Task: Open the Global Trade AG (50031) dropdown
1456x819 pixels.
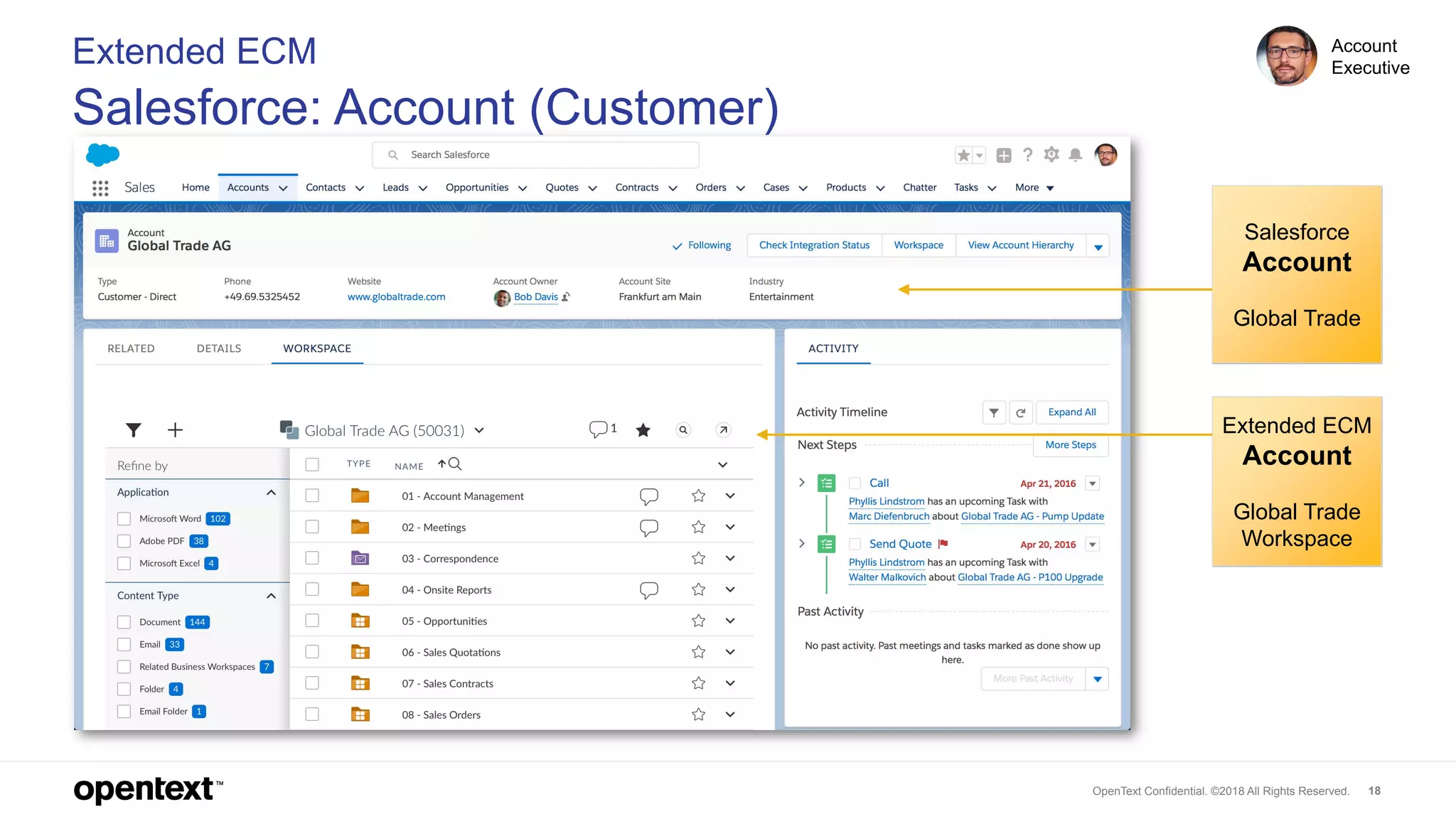Action: tap(479, 430)
